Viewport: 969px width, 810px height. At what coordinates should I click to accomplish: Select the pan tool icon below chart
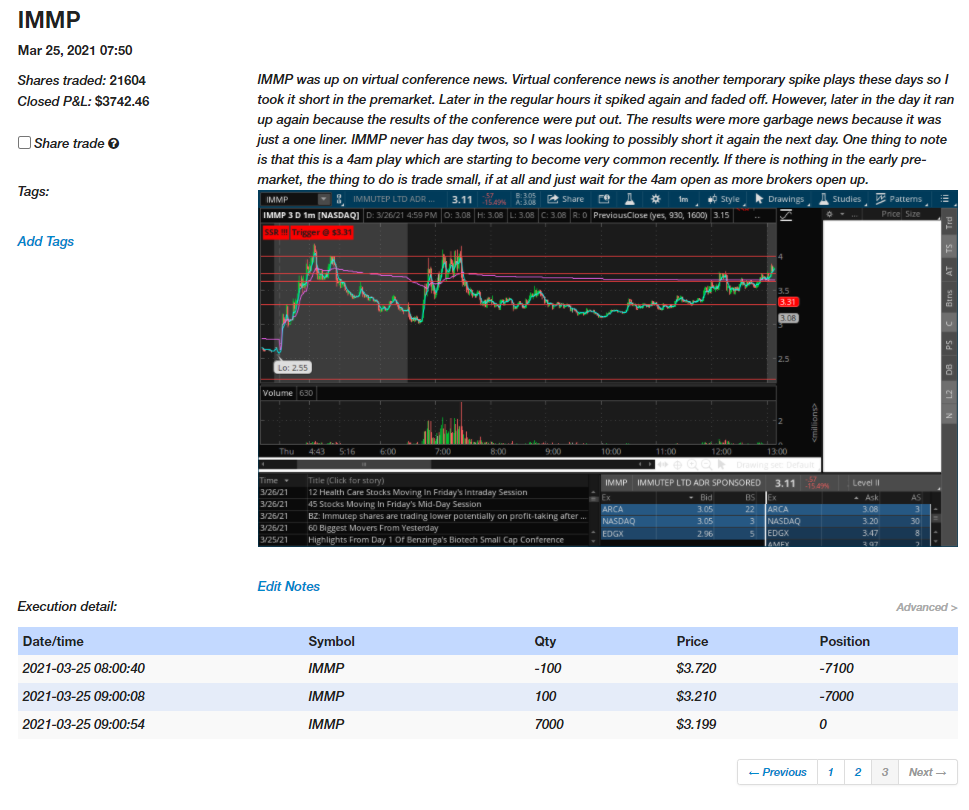663,465
